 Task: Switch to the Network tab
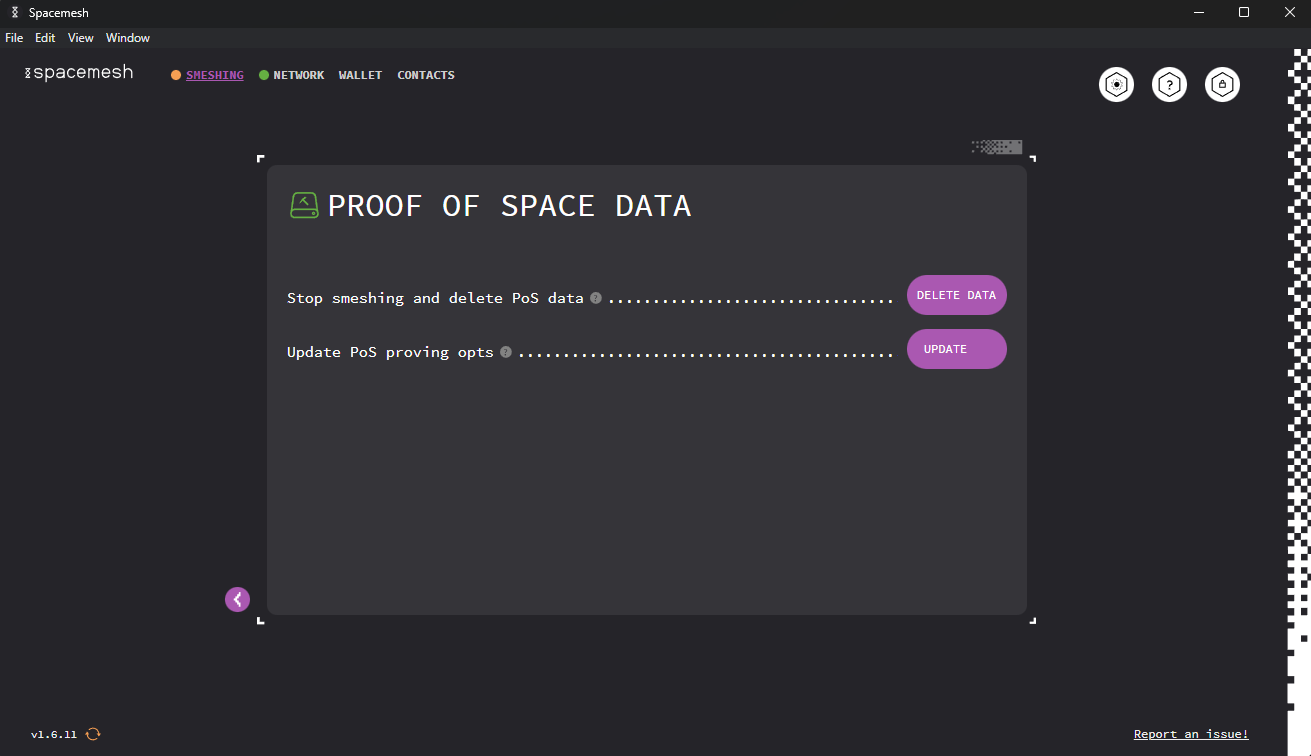coord(299,75)
